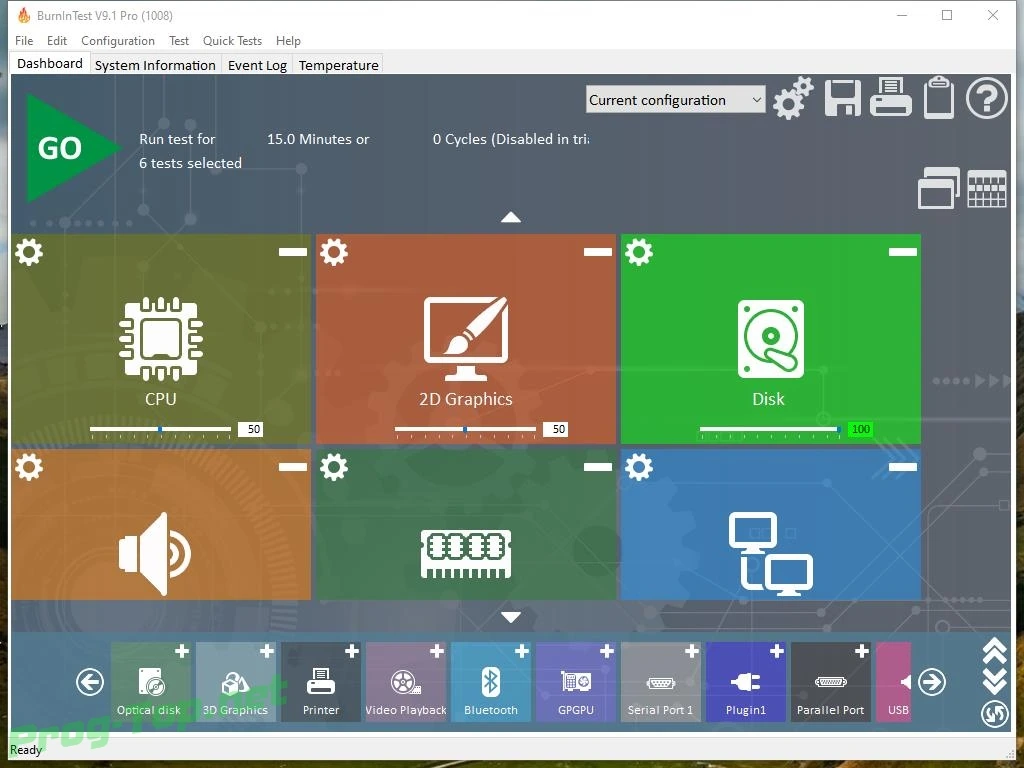
Task: Add the Bluetooth test
Action: pyautogui.click(x=522, y=651)
